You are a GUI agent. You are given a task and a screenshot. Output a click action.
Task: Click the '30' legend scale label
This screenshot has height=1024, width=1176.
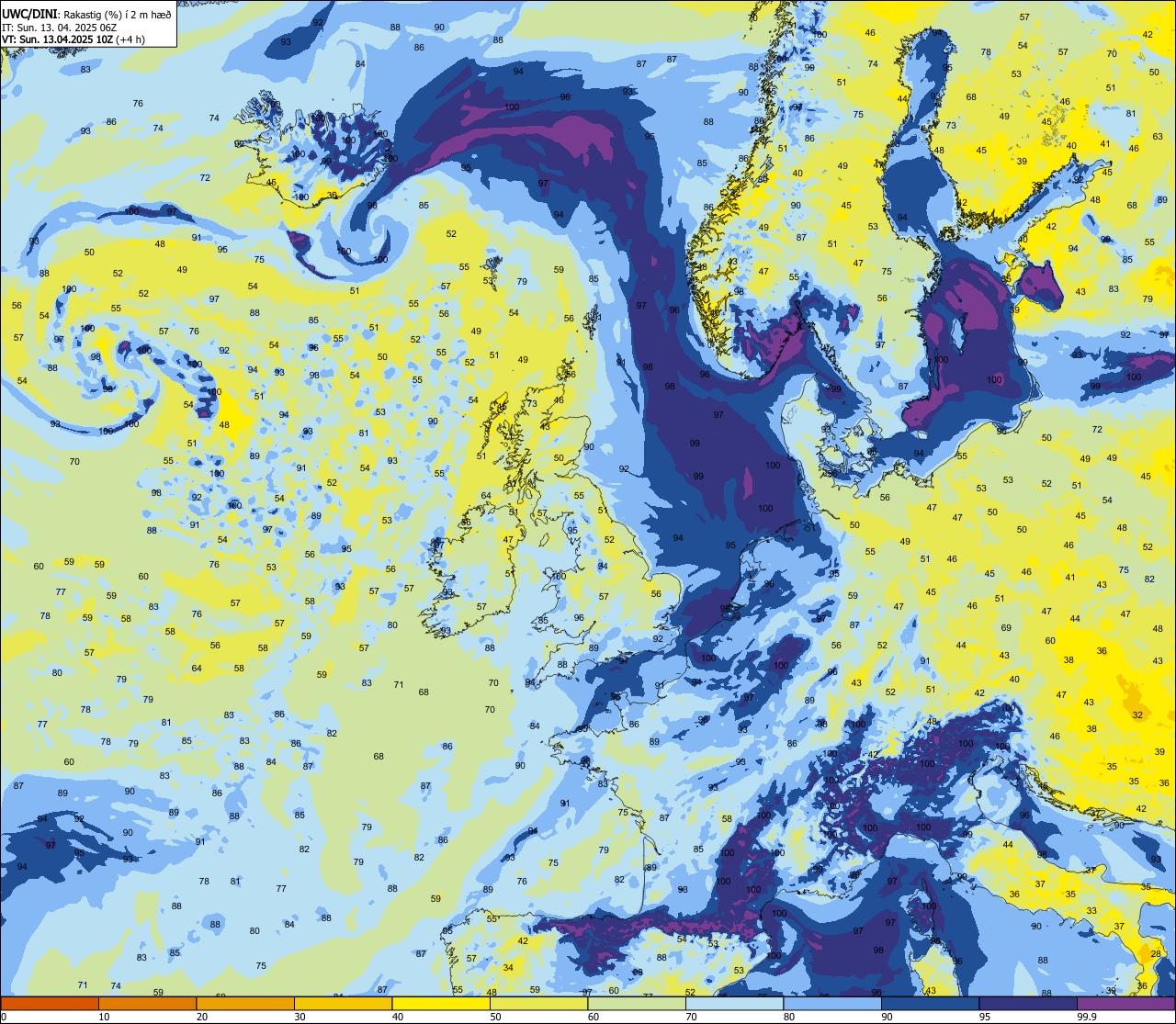(x=300, y=1017)
